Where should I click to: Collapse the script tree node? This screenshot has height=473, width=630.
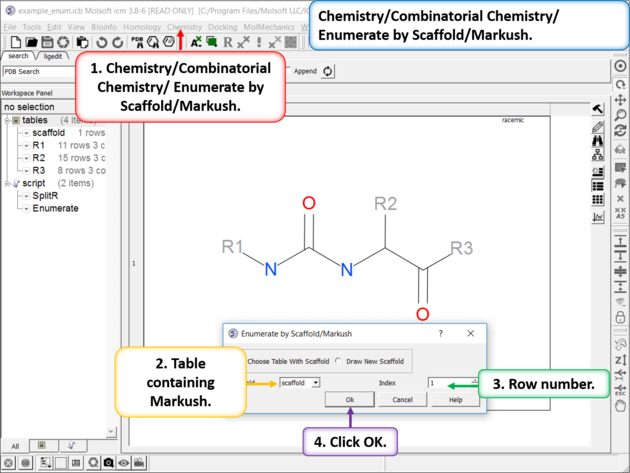(6, 183)
